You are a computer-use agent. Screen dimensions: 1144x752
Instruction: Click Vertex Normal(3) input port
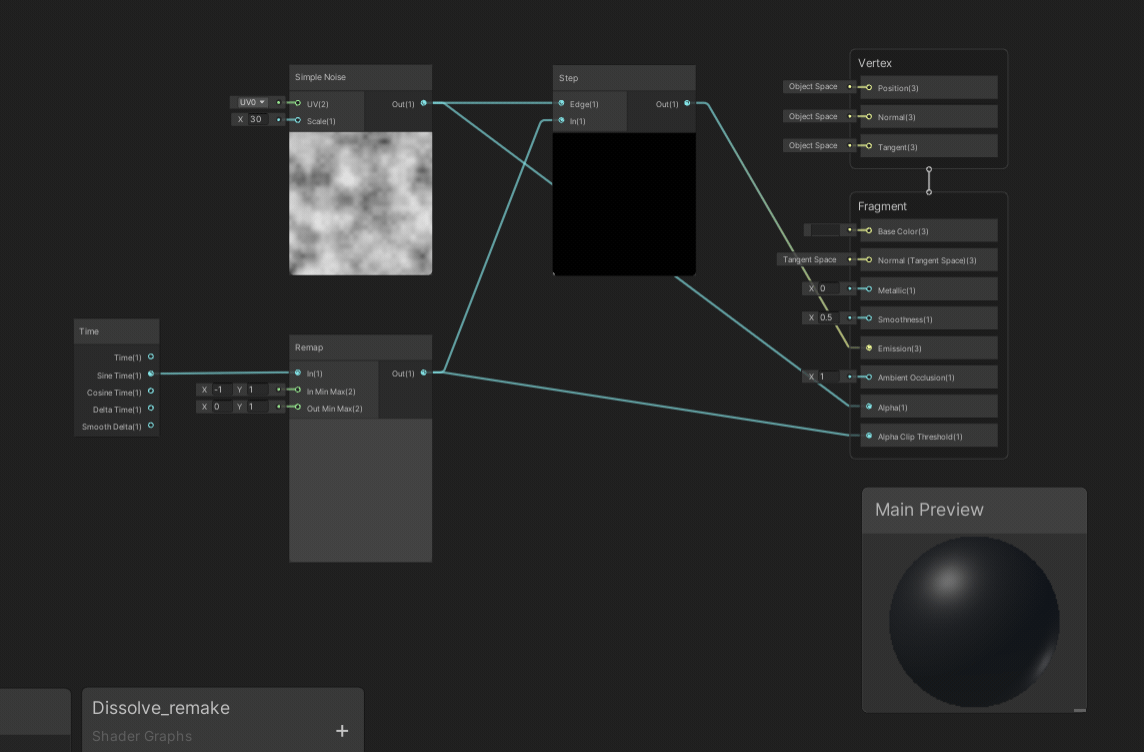[869, 117]
